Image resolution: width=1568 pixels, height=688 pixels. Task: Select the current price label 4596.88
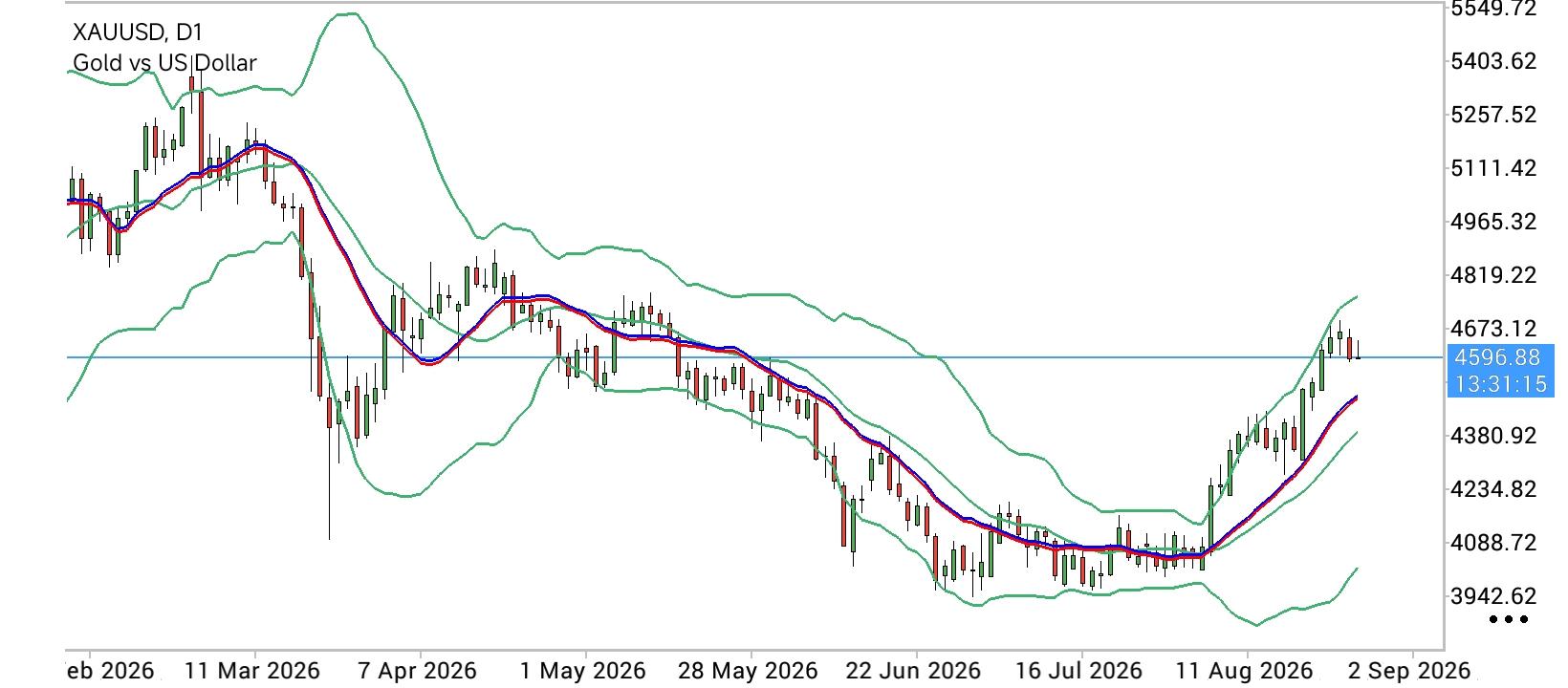[x=1495, y=357]
